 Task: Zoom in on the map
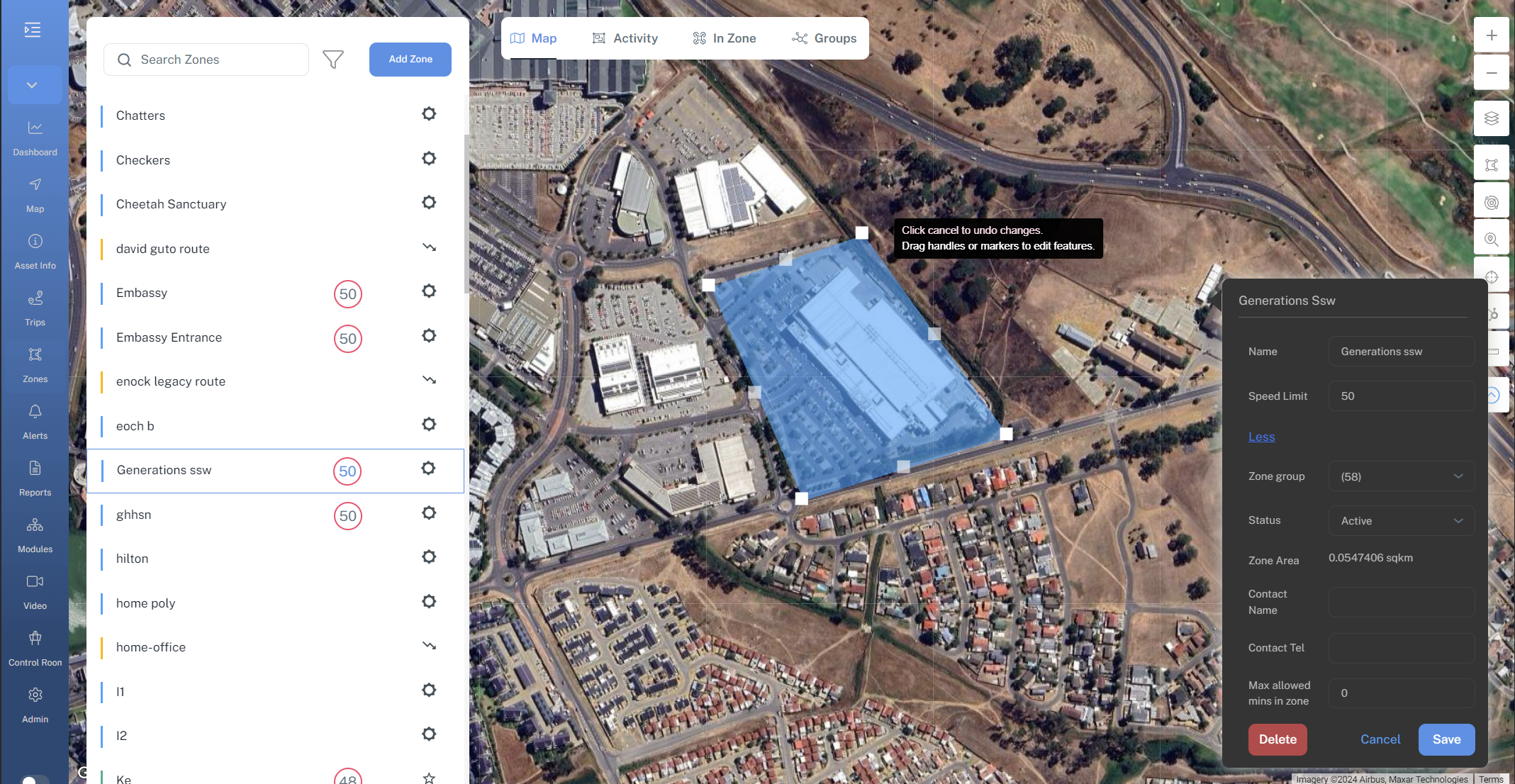[x=1492, y=35]
